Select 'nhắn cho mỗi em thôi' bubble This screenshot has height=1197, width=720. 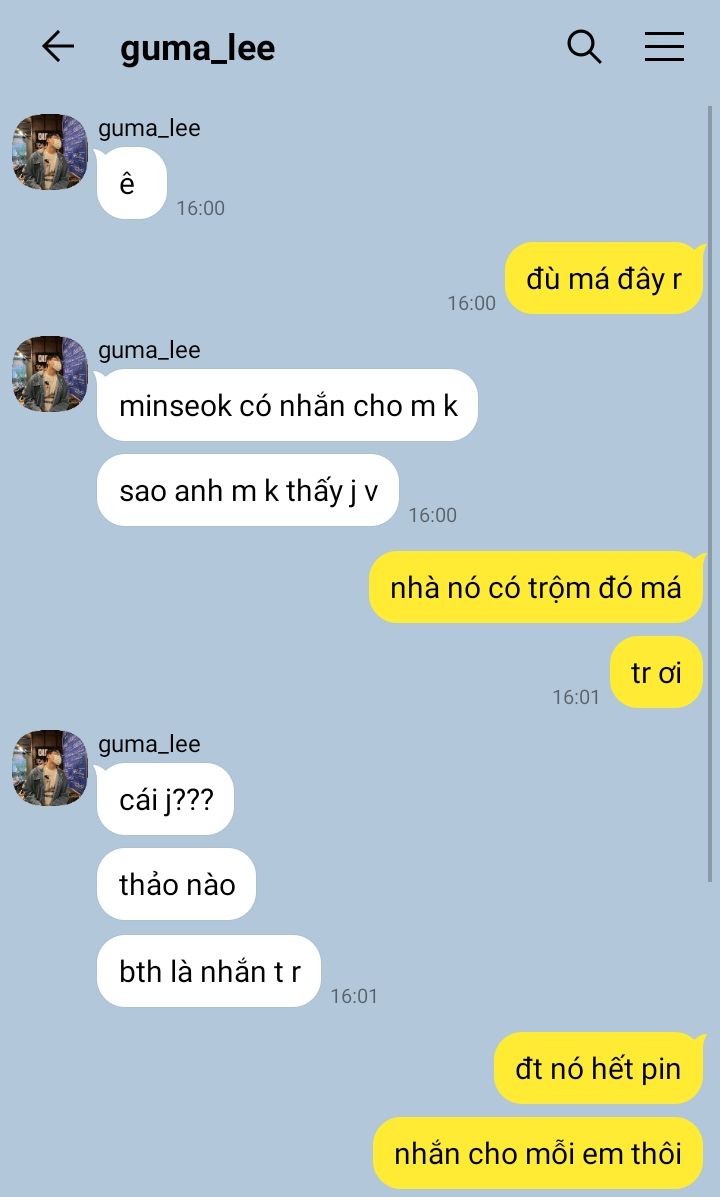(538, 1153)
